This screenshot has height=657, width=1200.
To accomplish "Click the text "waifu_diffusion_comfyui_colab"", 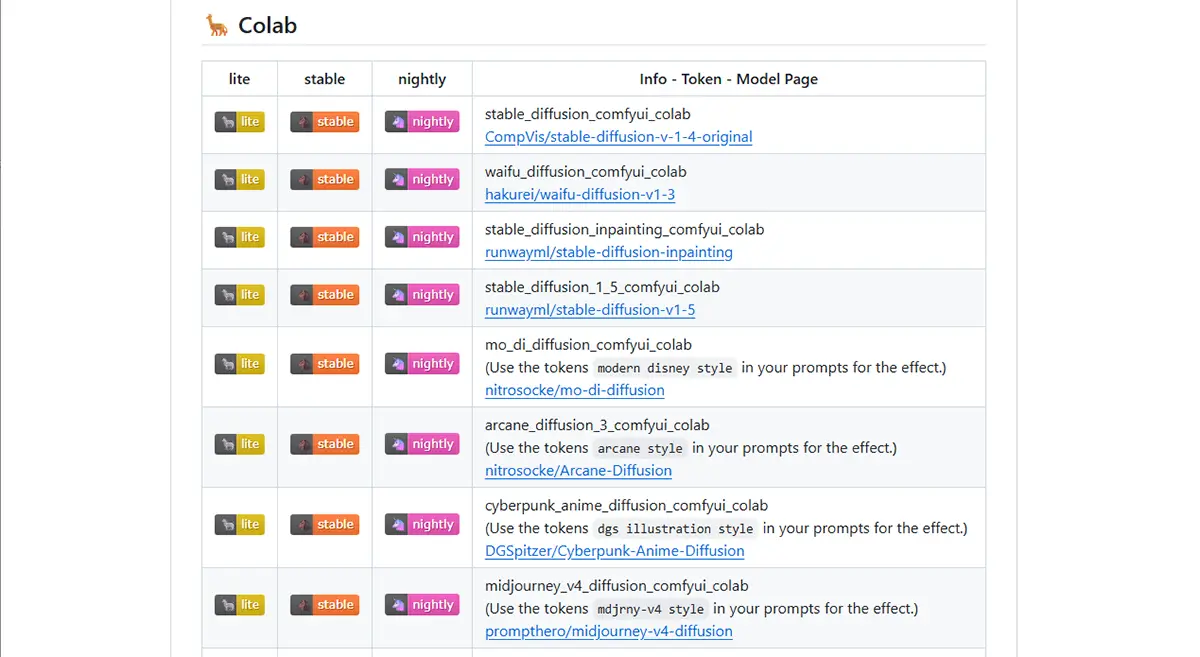I will (586, 172).
